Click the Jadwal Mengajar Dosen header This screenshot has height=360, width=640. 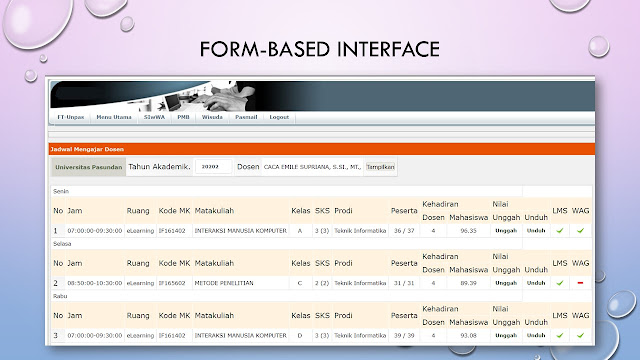87,149
